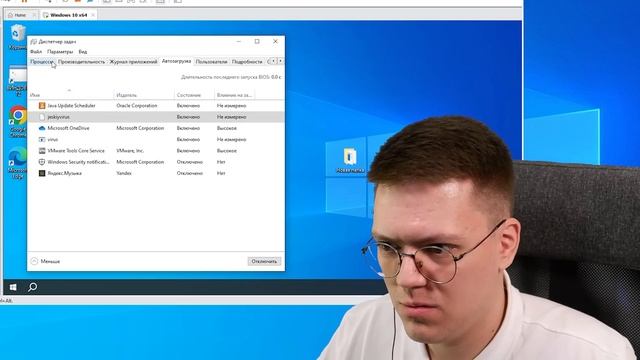Open the Файл menu
This screenshot has width=640, height=360.
point(36,52)
